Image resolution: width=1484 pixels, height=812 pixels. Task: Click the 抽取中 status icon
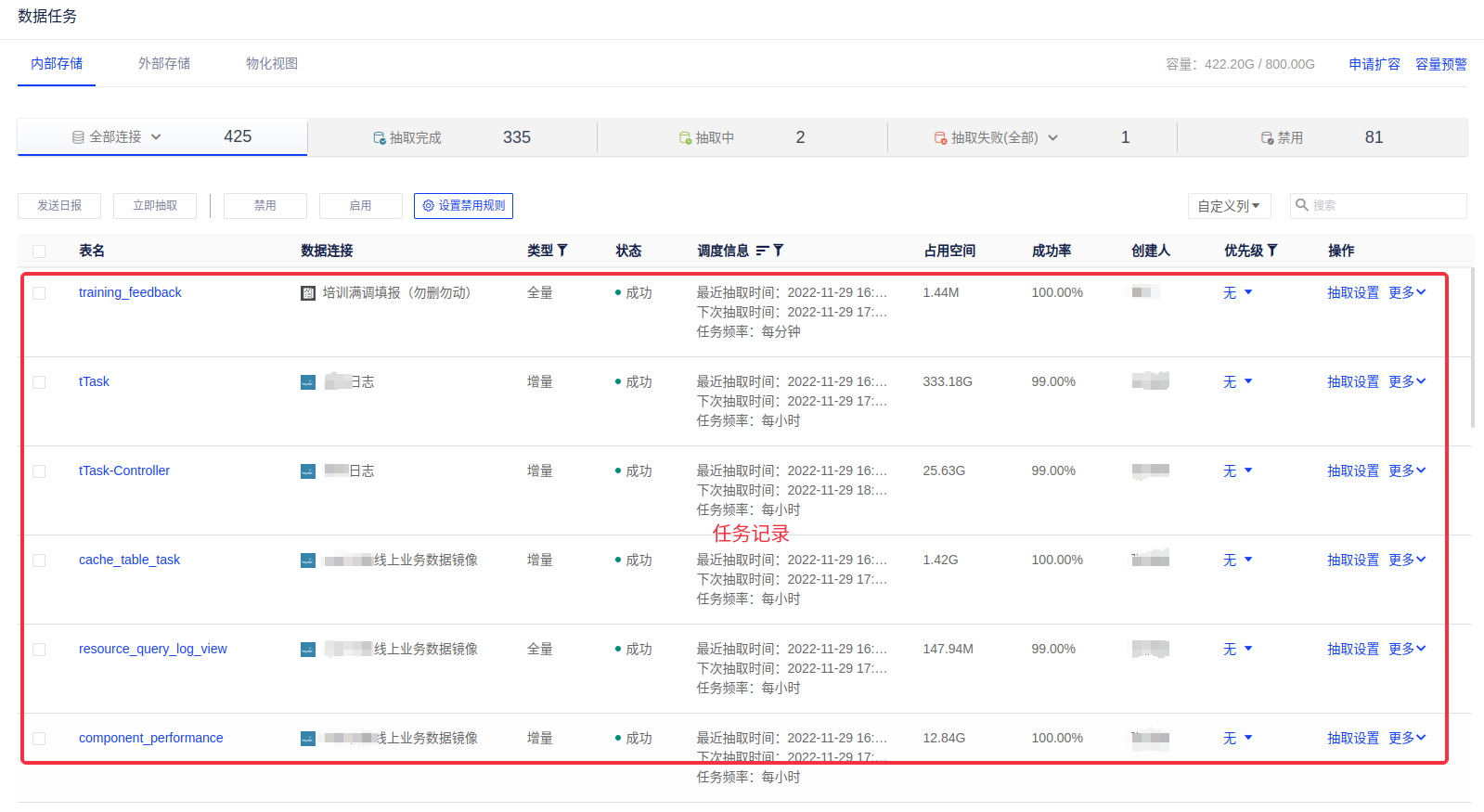[x=685, y=138]
